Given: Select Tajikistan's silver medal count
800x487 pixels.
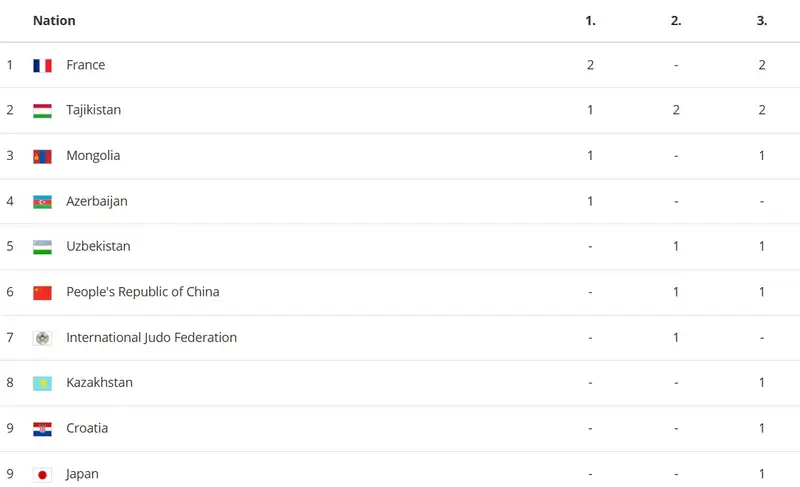Looking at the screenshot, I should (x=676, y=110).
